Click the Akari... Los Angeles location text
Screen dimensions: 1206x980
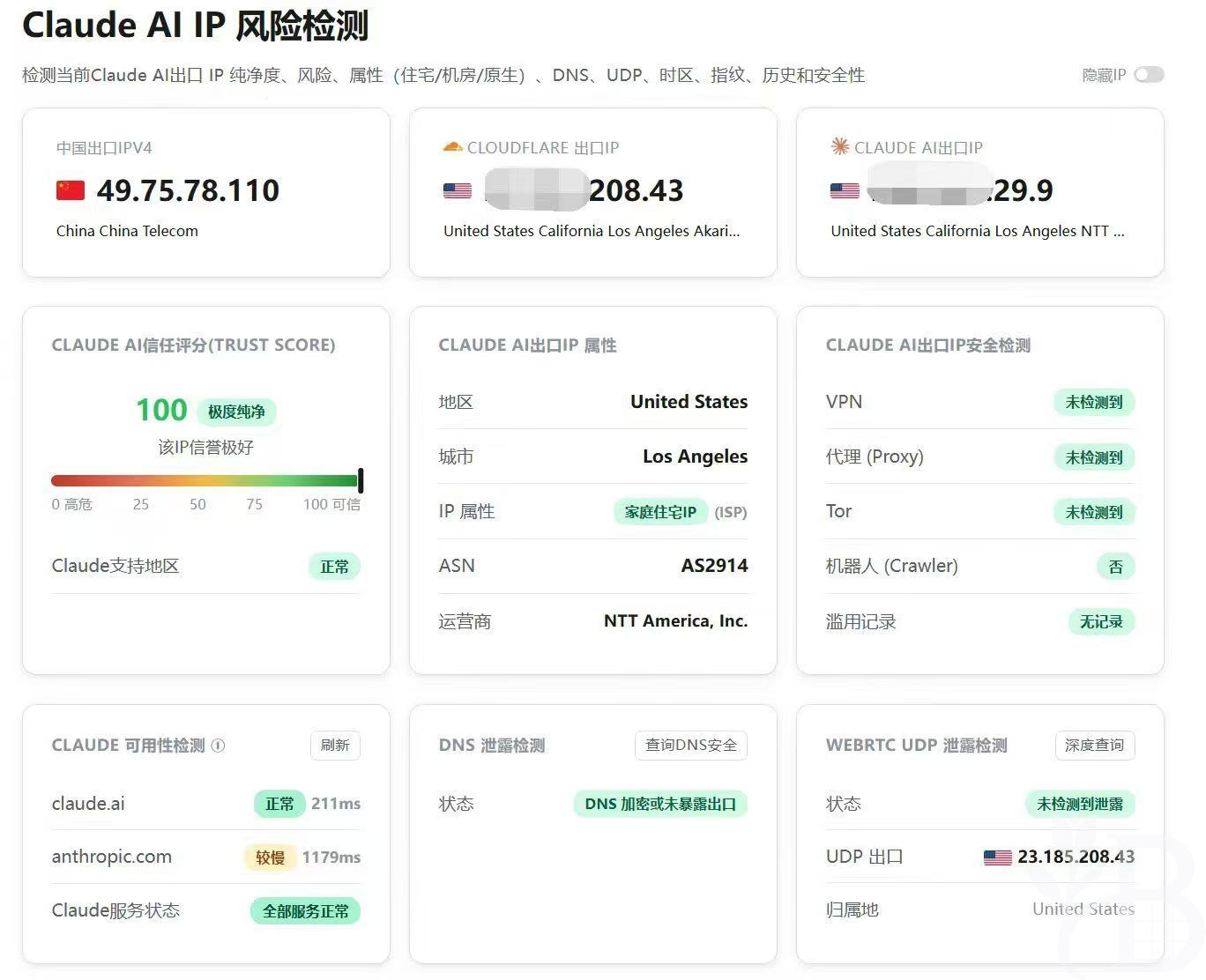click(592, 231)
